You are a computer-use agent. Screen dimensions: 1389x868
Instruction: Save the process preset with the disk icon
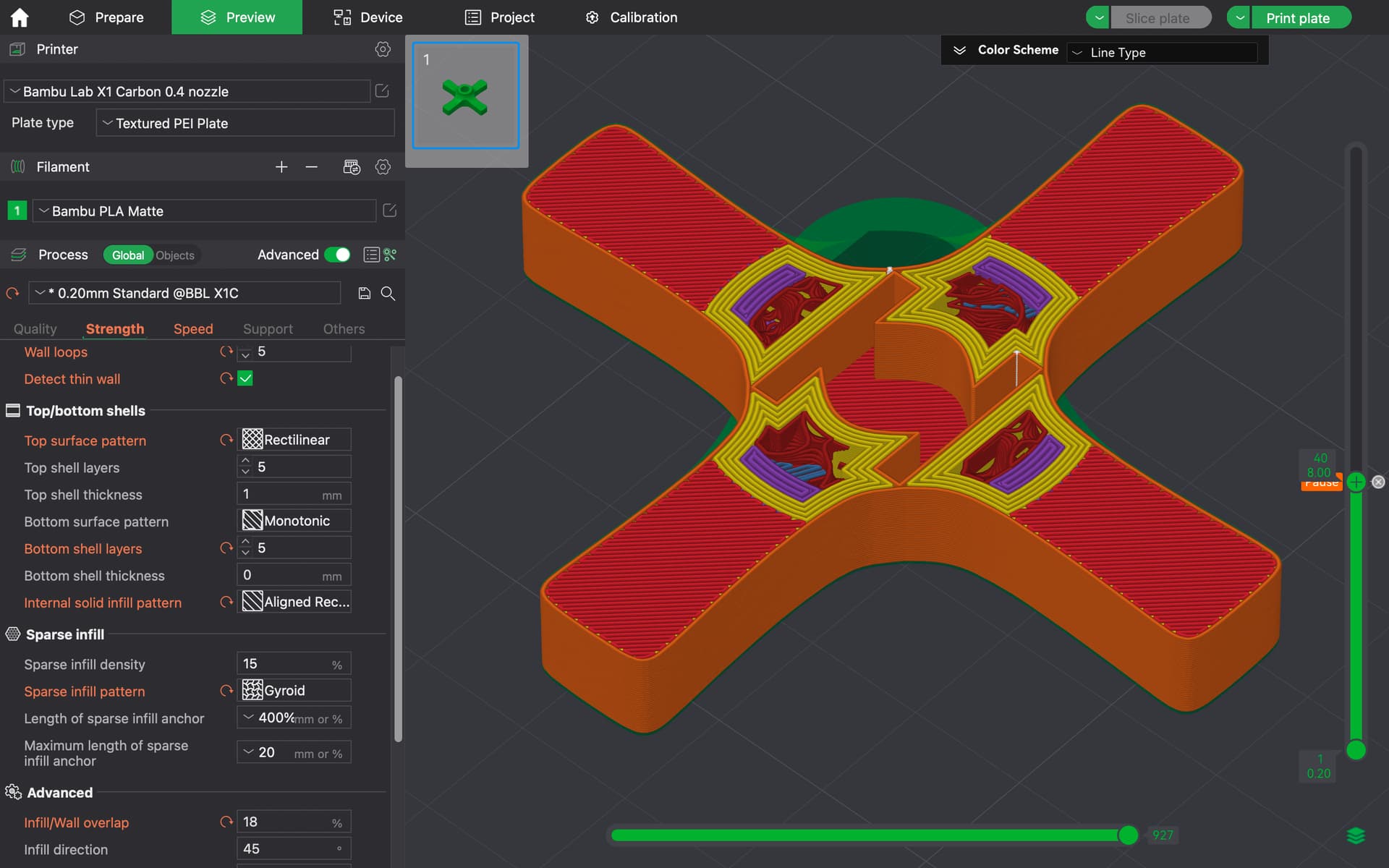[365, 293]
